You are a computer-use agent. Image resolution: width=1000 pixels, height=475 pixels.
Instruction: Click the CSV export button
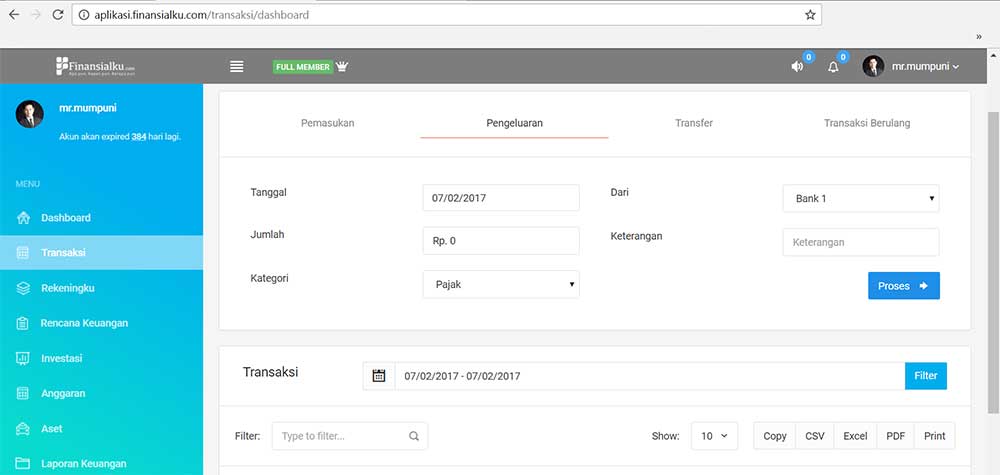(814, 436)
